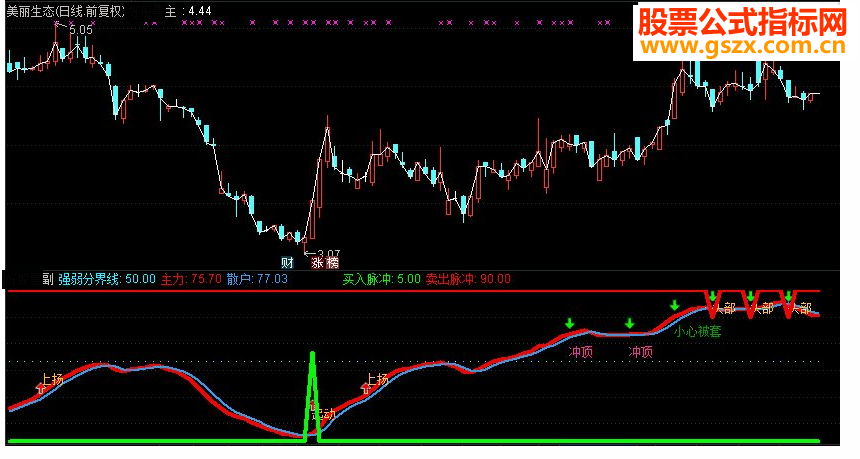Viewport: 860px width, 459px height.
Task: Click the 买入脉冲: 5.00 readout
Action: coord(381,279)
